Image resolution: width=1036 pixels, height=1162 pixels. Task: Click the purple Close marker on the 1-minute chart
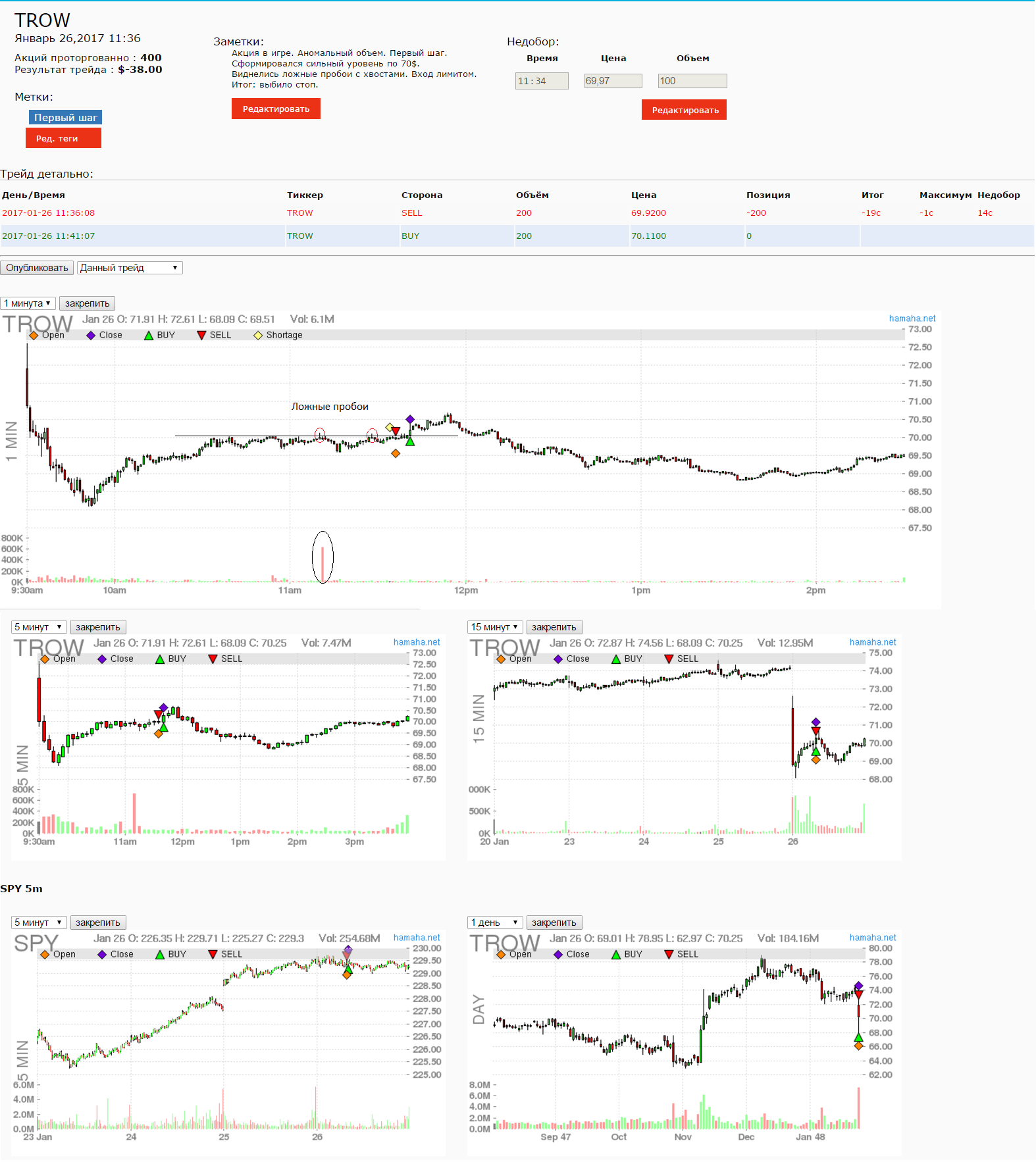point(410,419)
